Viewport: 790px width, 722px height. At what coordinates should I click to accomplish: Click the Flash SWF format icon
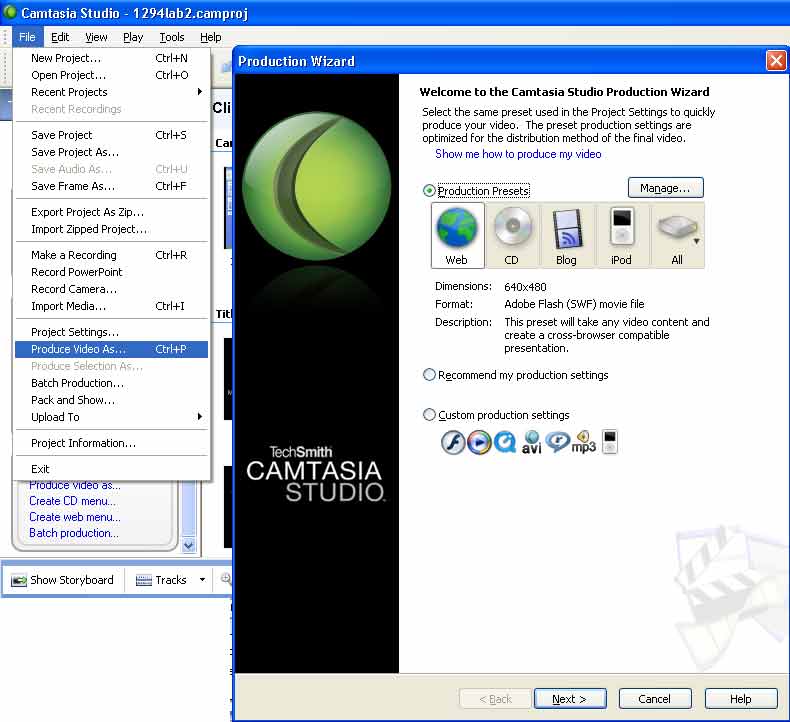(x=453, y=443)
